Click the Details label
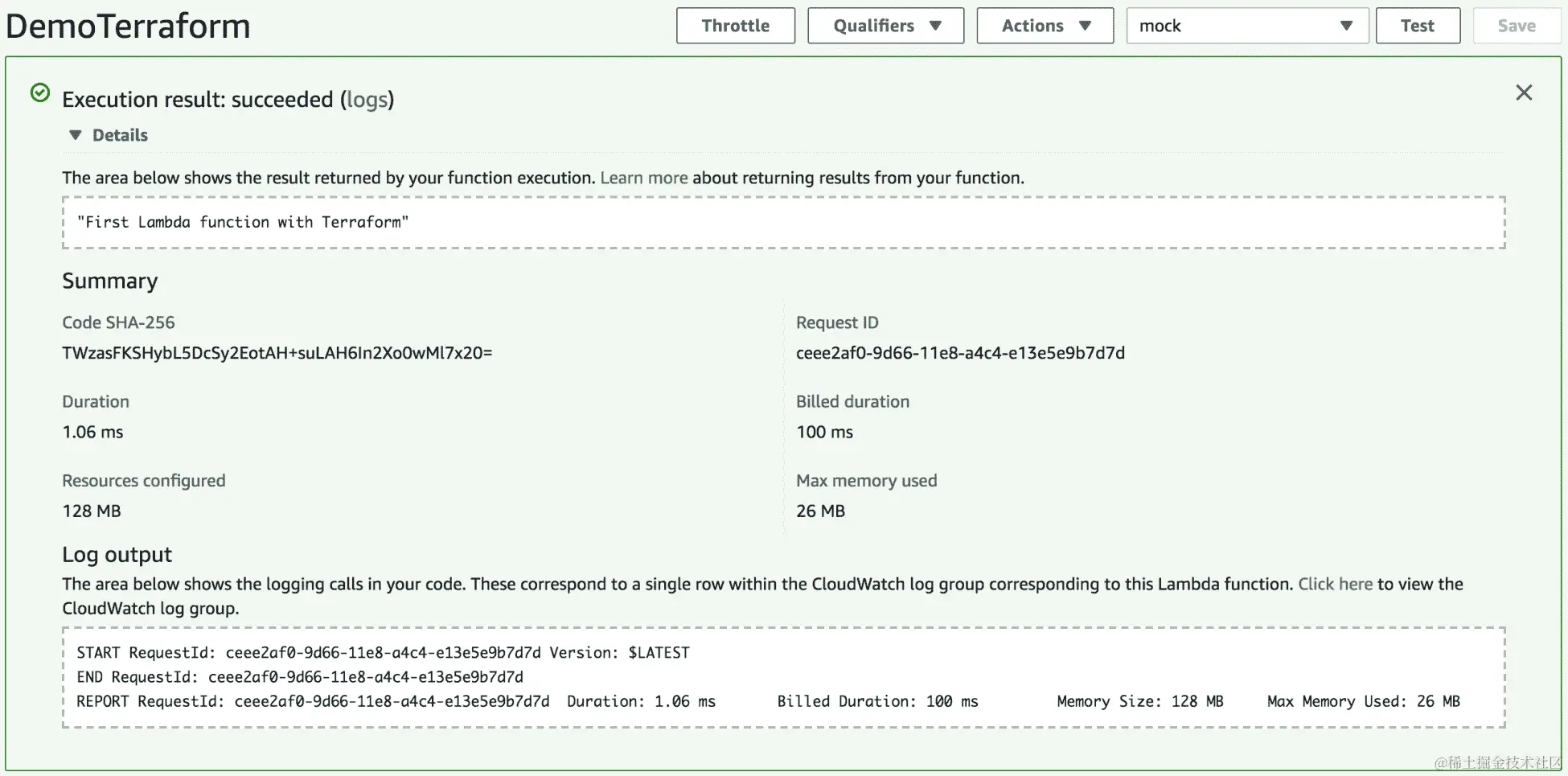The height and width of the screenshot is (776, 1568). pyautogui.click(x=120, y=135)
